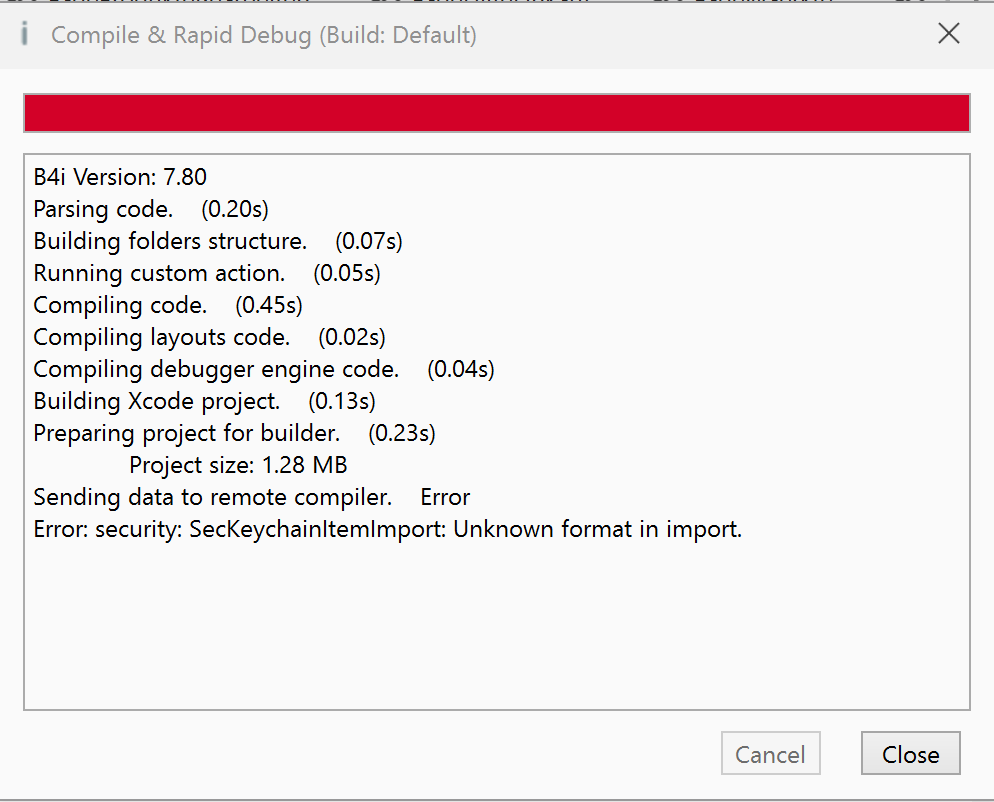The width and height of the screenshot is (994, 802).
Task: Select the Compiling layouts code entry
Action: tap(210, 337)
